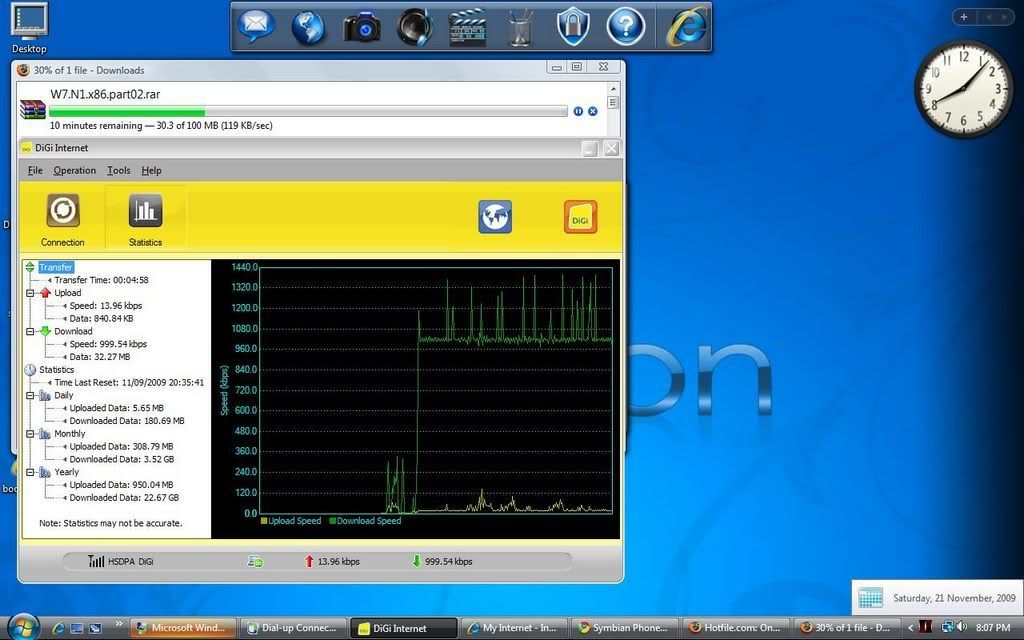1024x640 pixels.
Task: Open the help question mark dock icon
Action: pyautogui.click(x=626, y=27)
